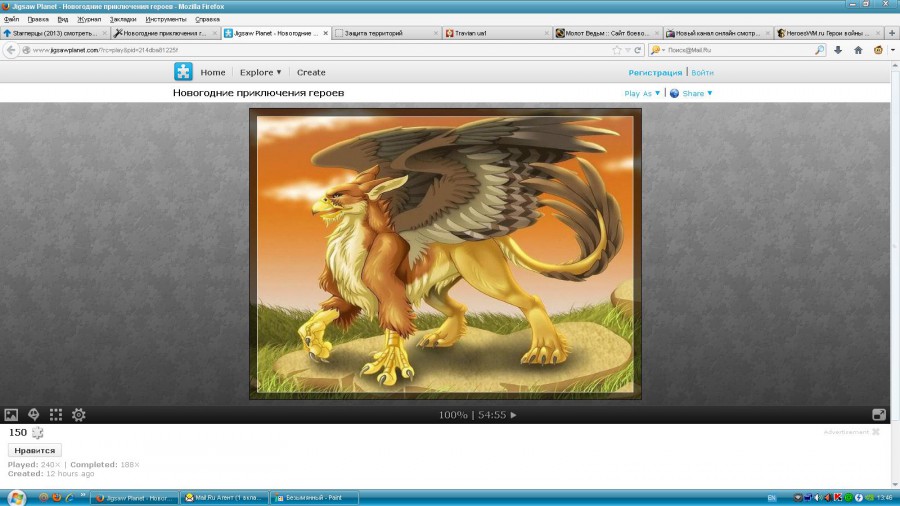Click the EN language indicator in taskbar
900x506 pixels.
click(771, 498)
